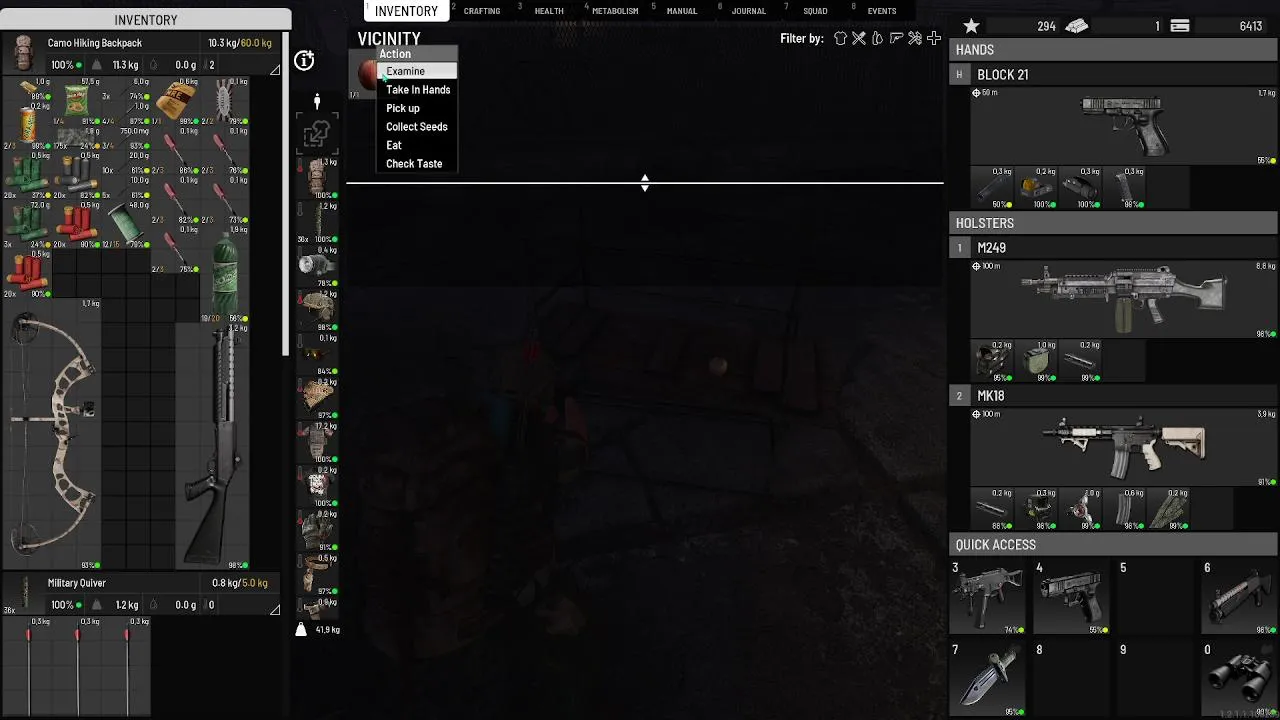Image resolution: width=1280 pixels, height=720 pixels.
Task: Click the money stack icon in the top bar
Action: click(1077, 26)
